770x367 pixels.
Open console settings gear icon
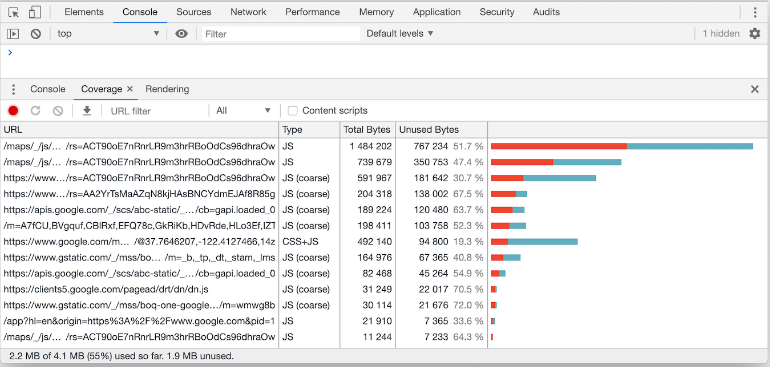pos(754,33)
